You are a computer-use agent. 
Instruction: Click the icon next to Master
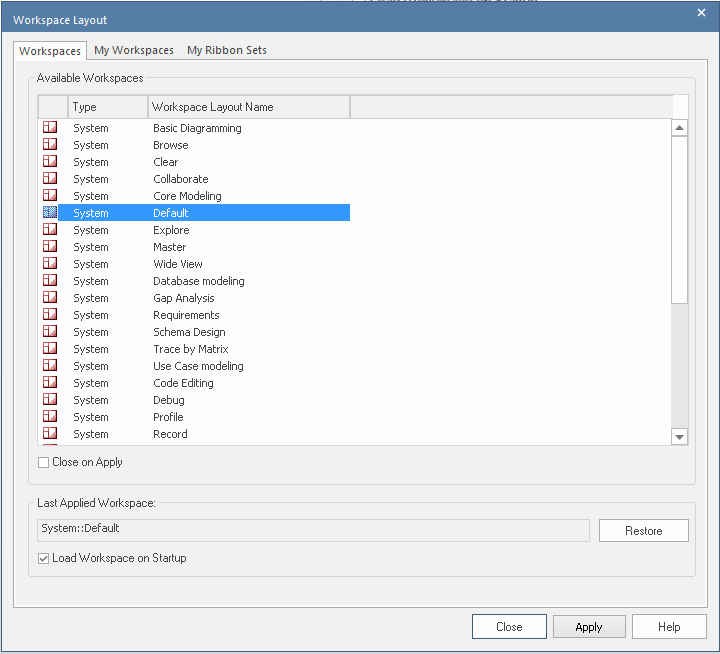point(50,247)
